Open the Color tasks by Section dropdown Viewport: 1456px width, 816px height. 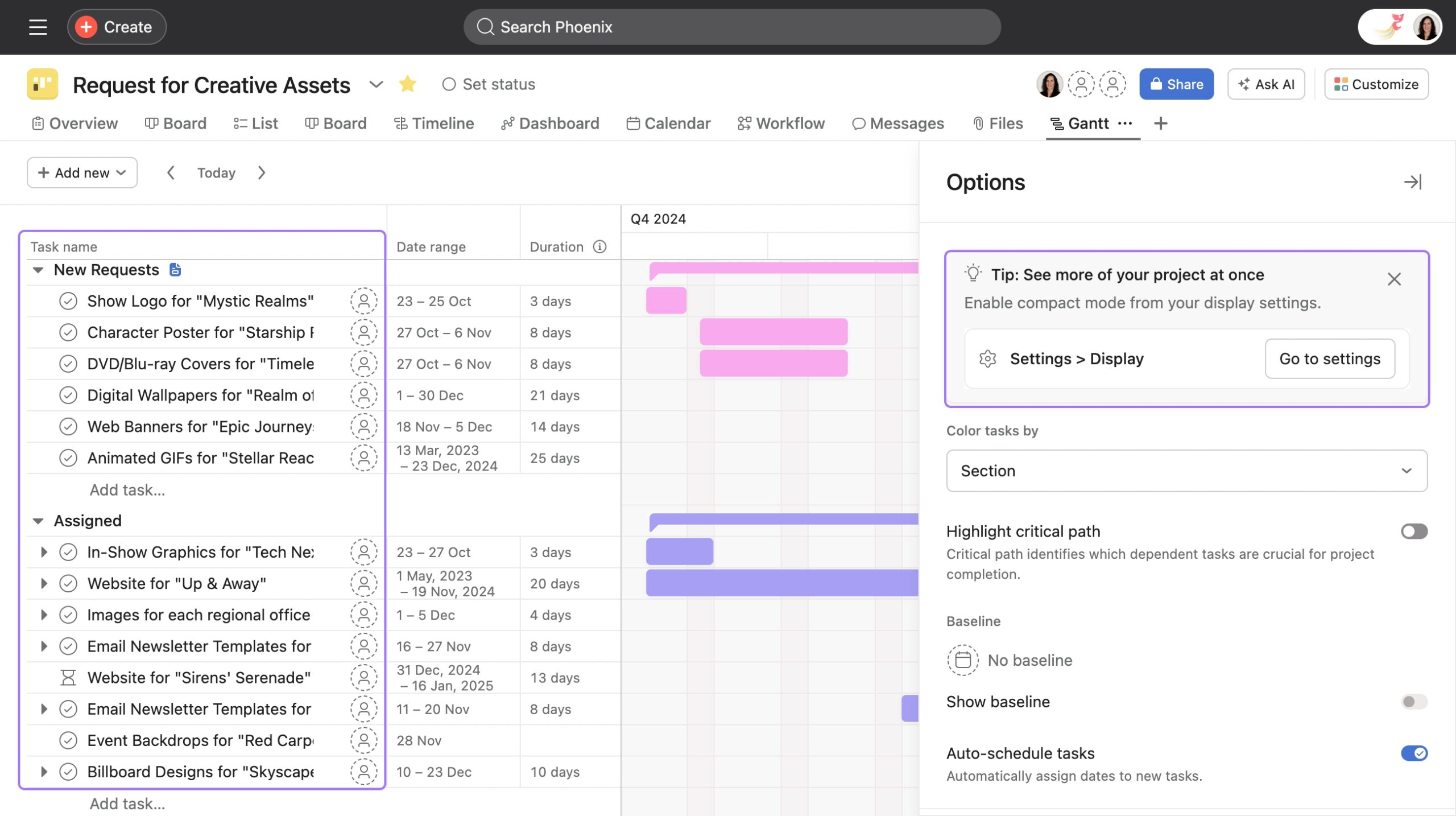tap(1186, 471)
